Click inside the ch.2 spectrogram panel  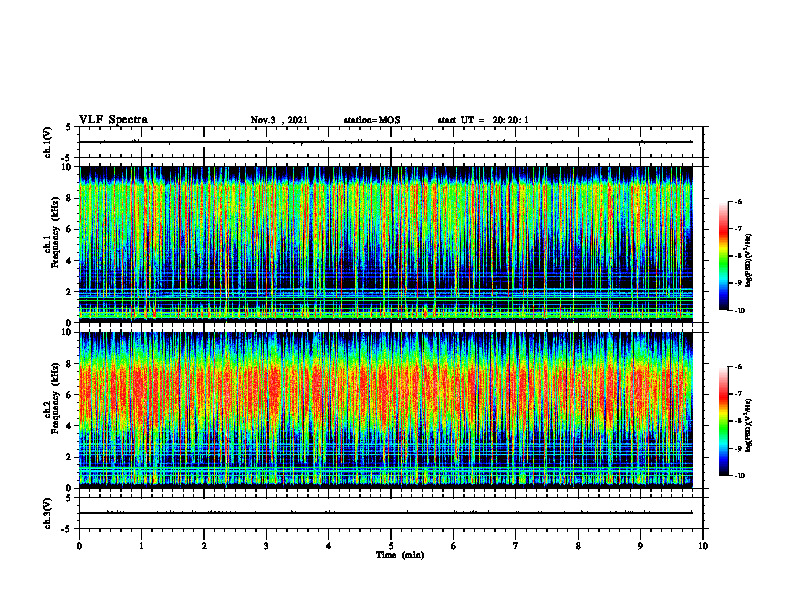[x=386, y=410]
